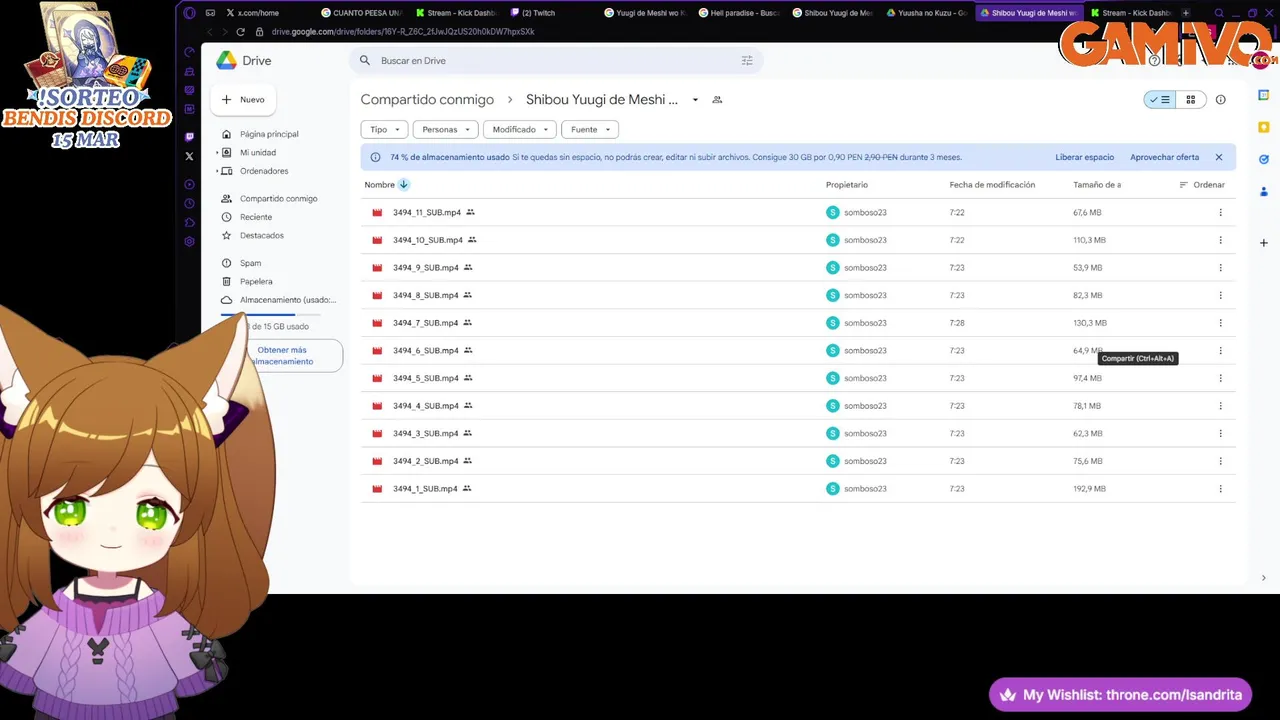Dismiss the storage warning banner

pos(1219,157)
